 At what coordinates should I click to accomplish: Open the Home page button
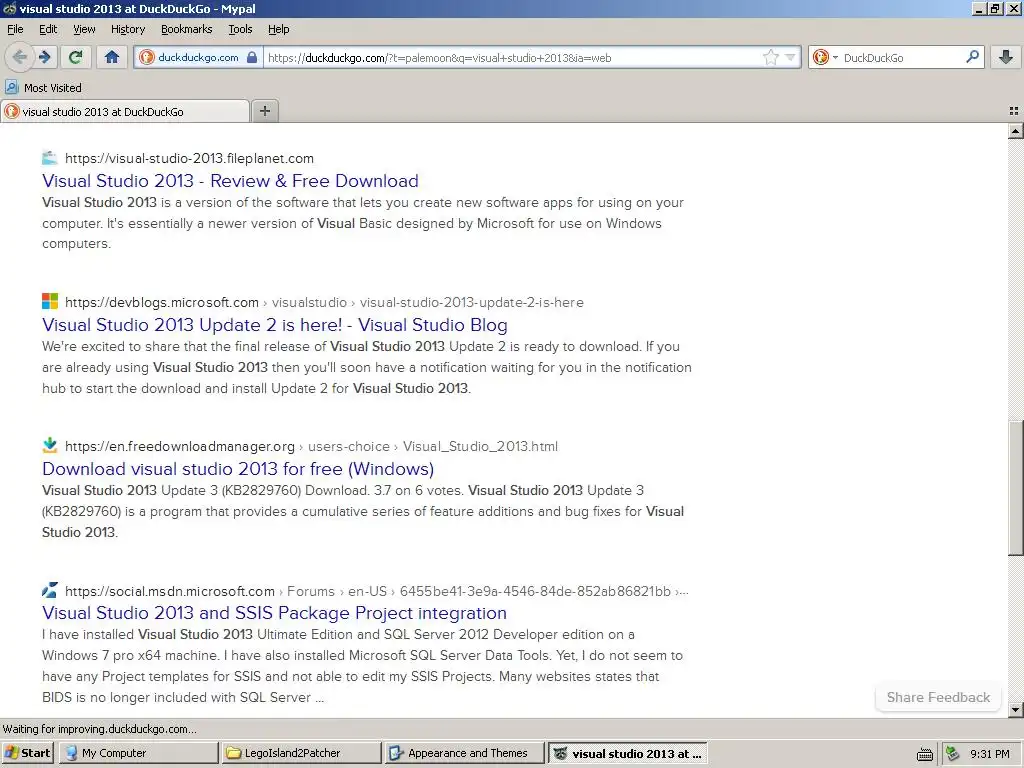[112, 57]
